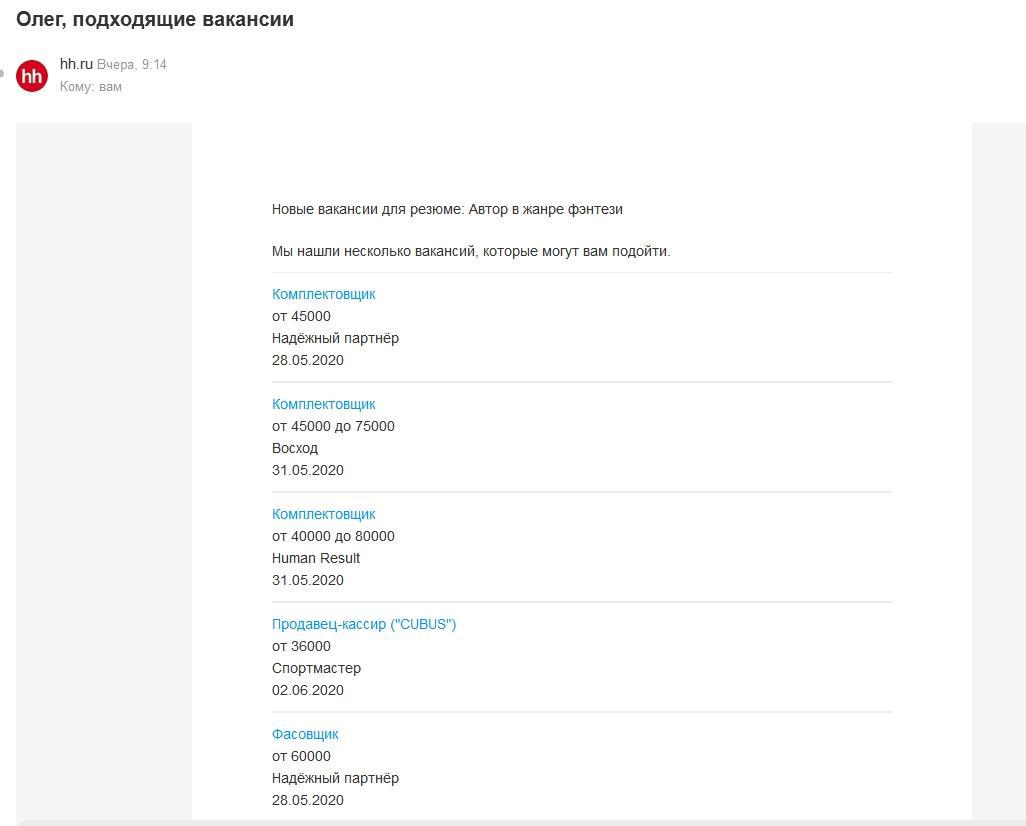Open the Комплектовщик vacancy paying "от 45000" only
This screenshot has width=1026, height=826.
tap(323, 294)
